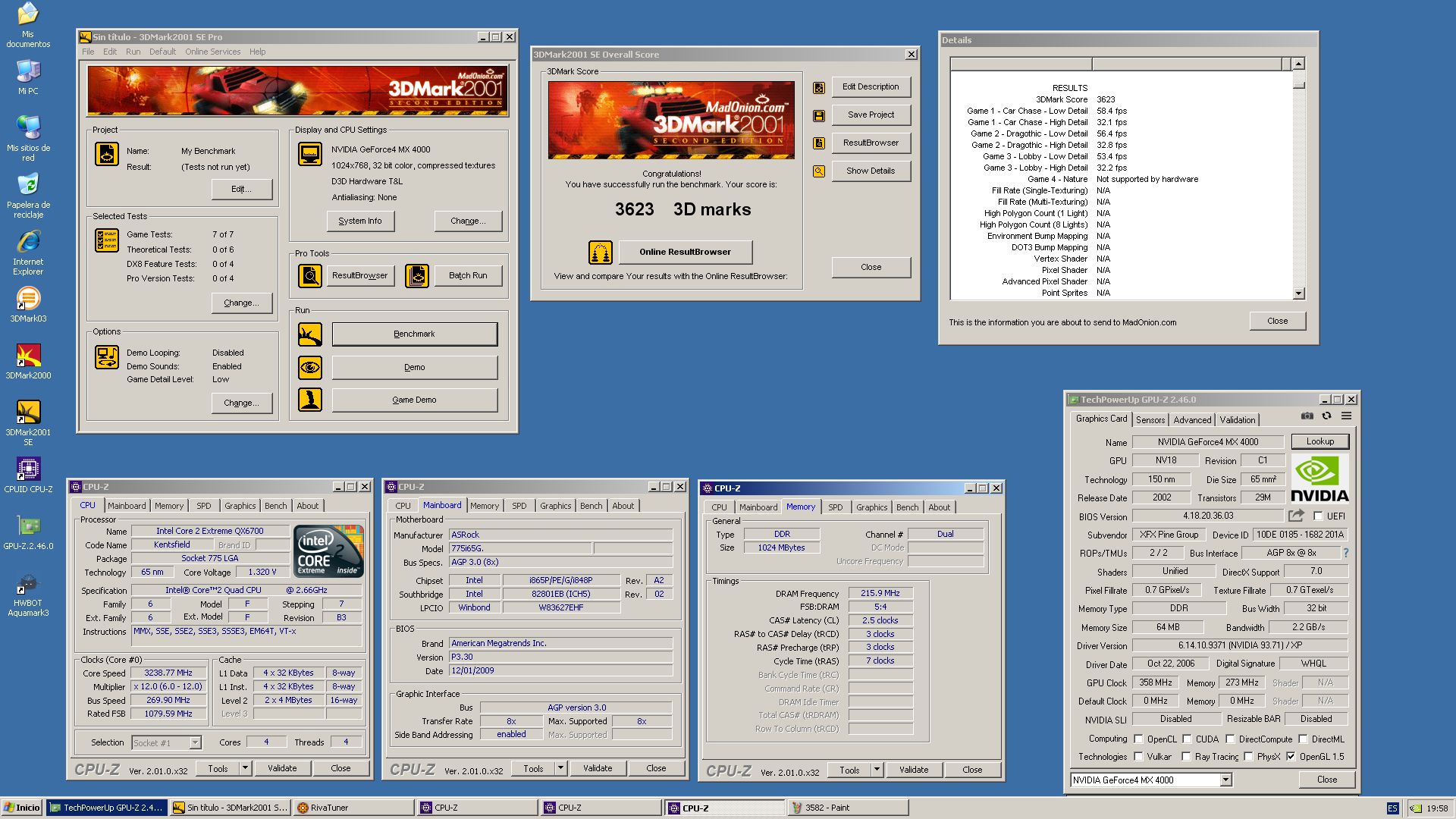Image resolution: width=1456 pixels, height=819 pixels.
Task: Launch Internet Explorer desktop icon
Action: tap(28, 253)
